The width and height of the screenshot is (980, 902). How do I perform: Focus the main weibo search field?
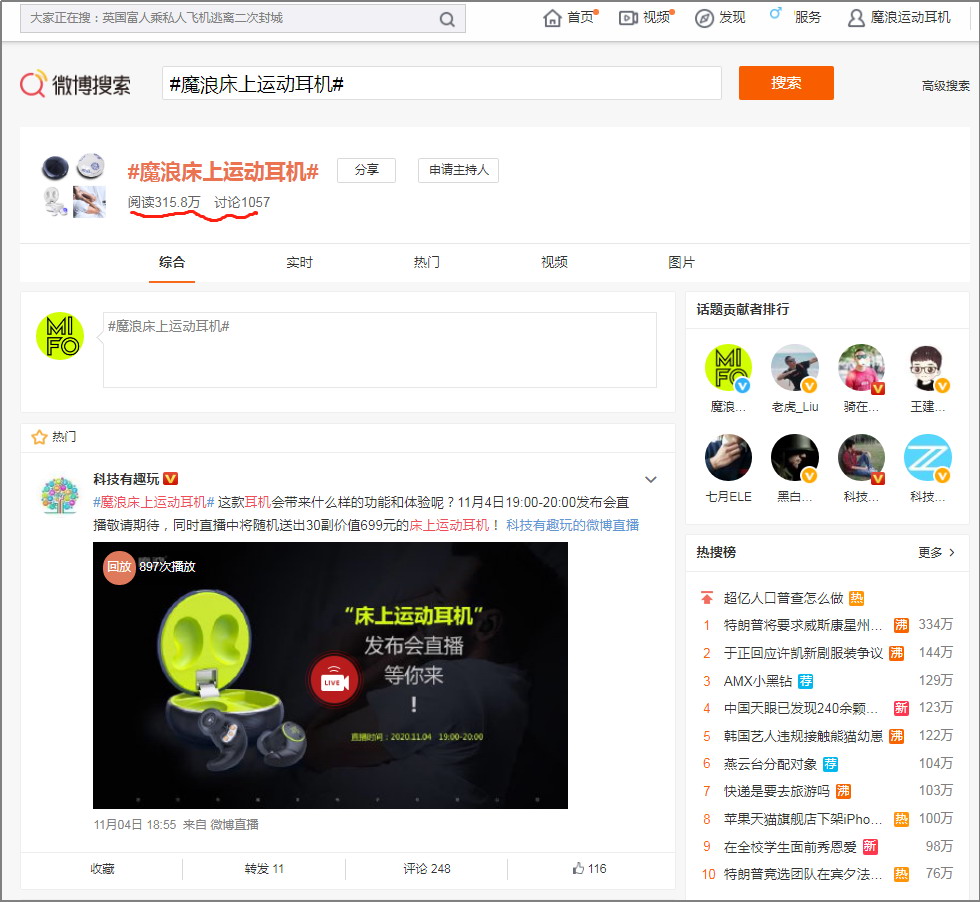click(442, 83)
